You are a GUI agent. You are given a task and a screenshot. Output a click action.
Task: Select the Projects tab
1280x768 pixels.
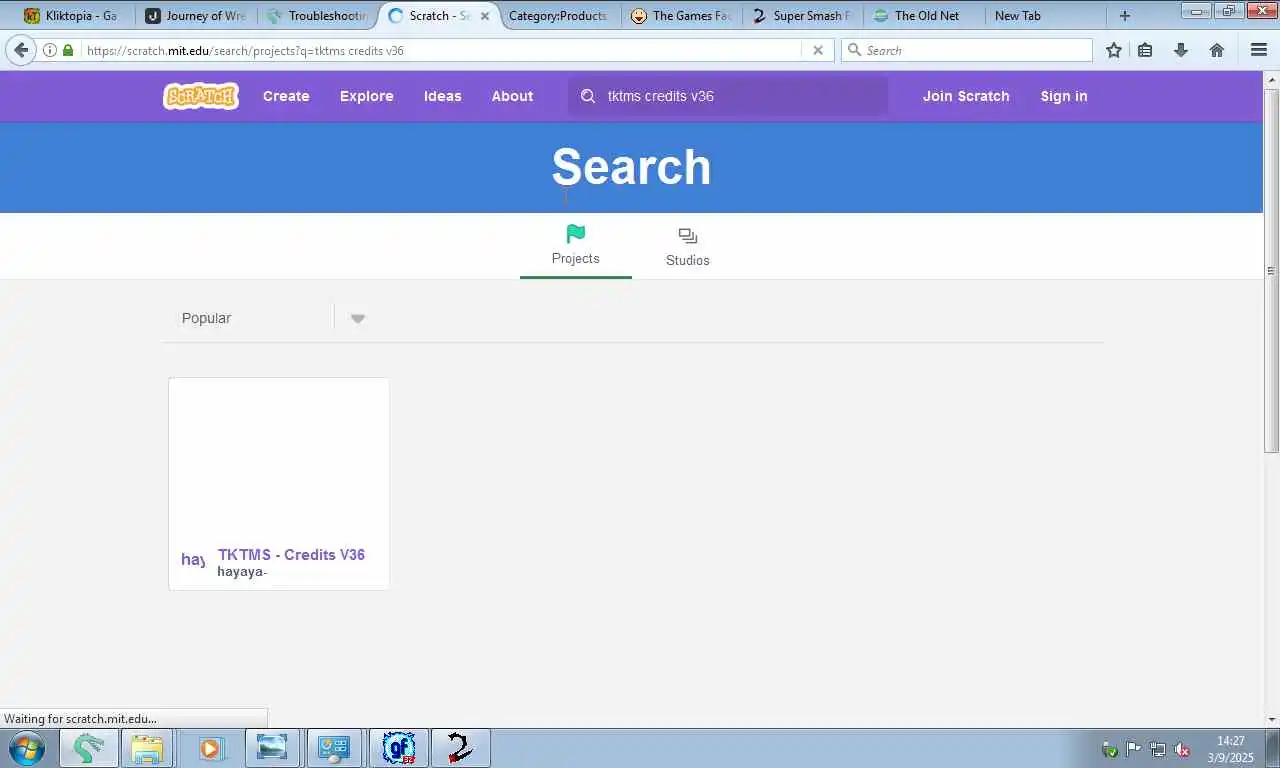(576, 246)
